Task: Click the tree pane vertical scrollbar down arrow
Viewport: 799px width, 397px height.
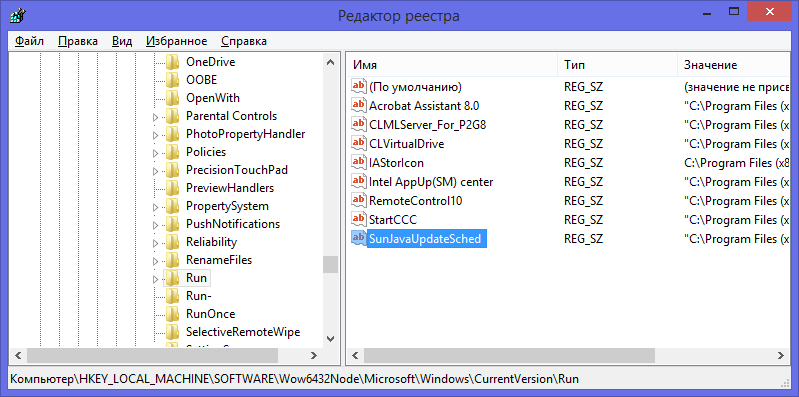Action: 330,338
